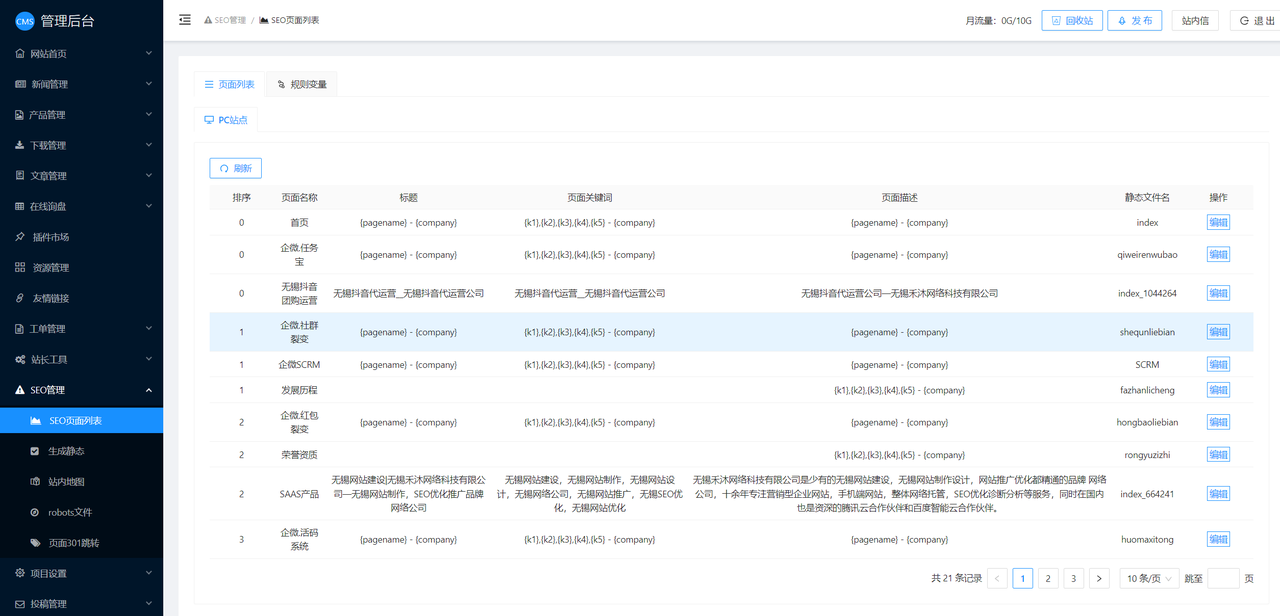Click the 发布 publish button
The height and width of the screenshot is (616, 1280).
[x=1134, y=20]
